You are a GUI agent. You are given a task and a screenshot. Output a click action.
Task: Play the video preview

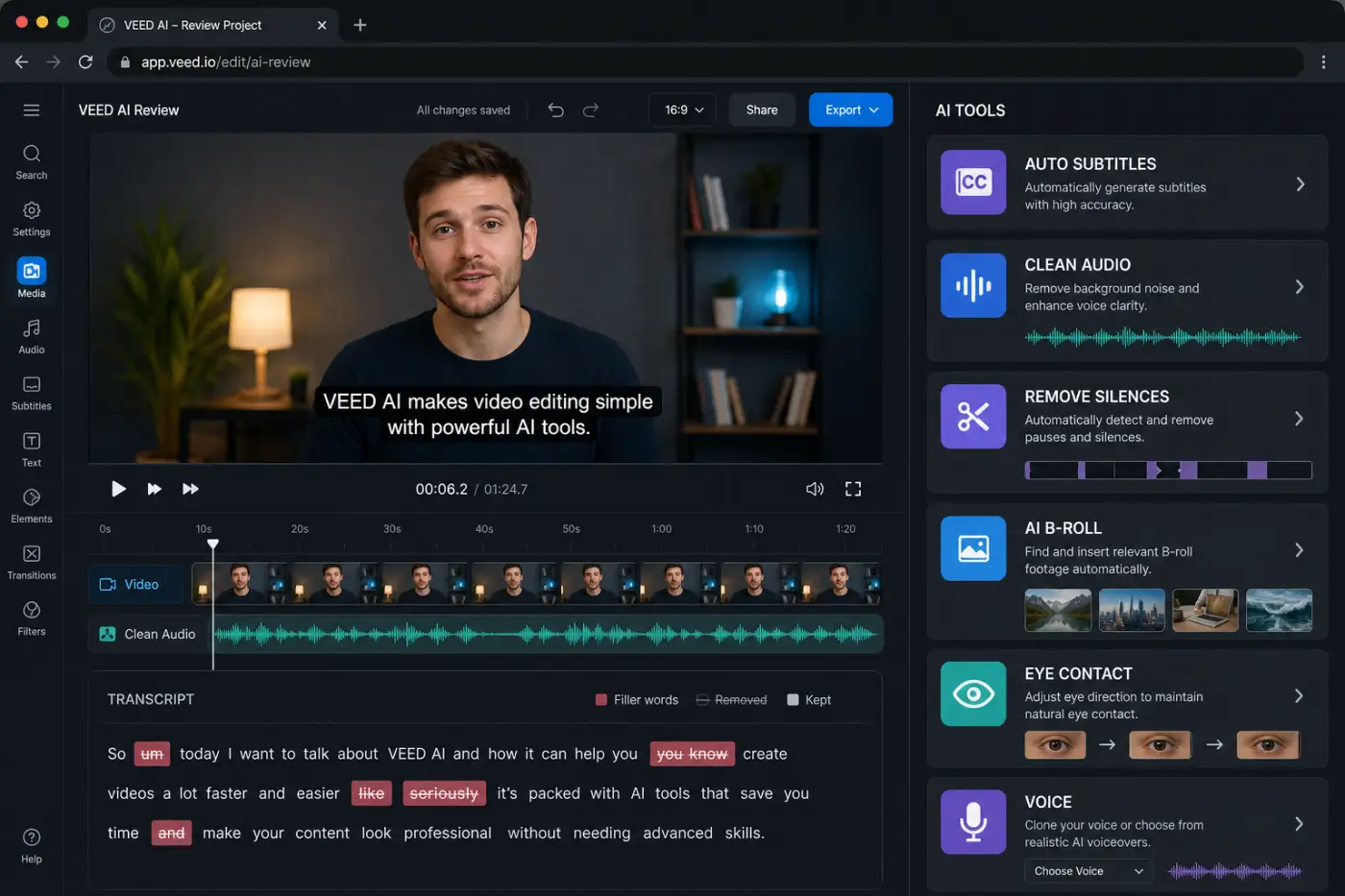[x=118, y=489]
